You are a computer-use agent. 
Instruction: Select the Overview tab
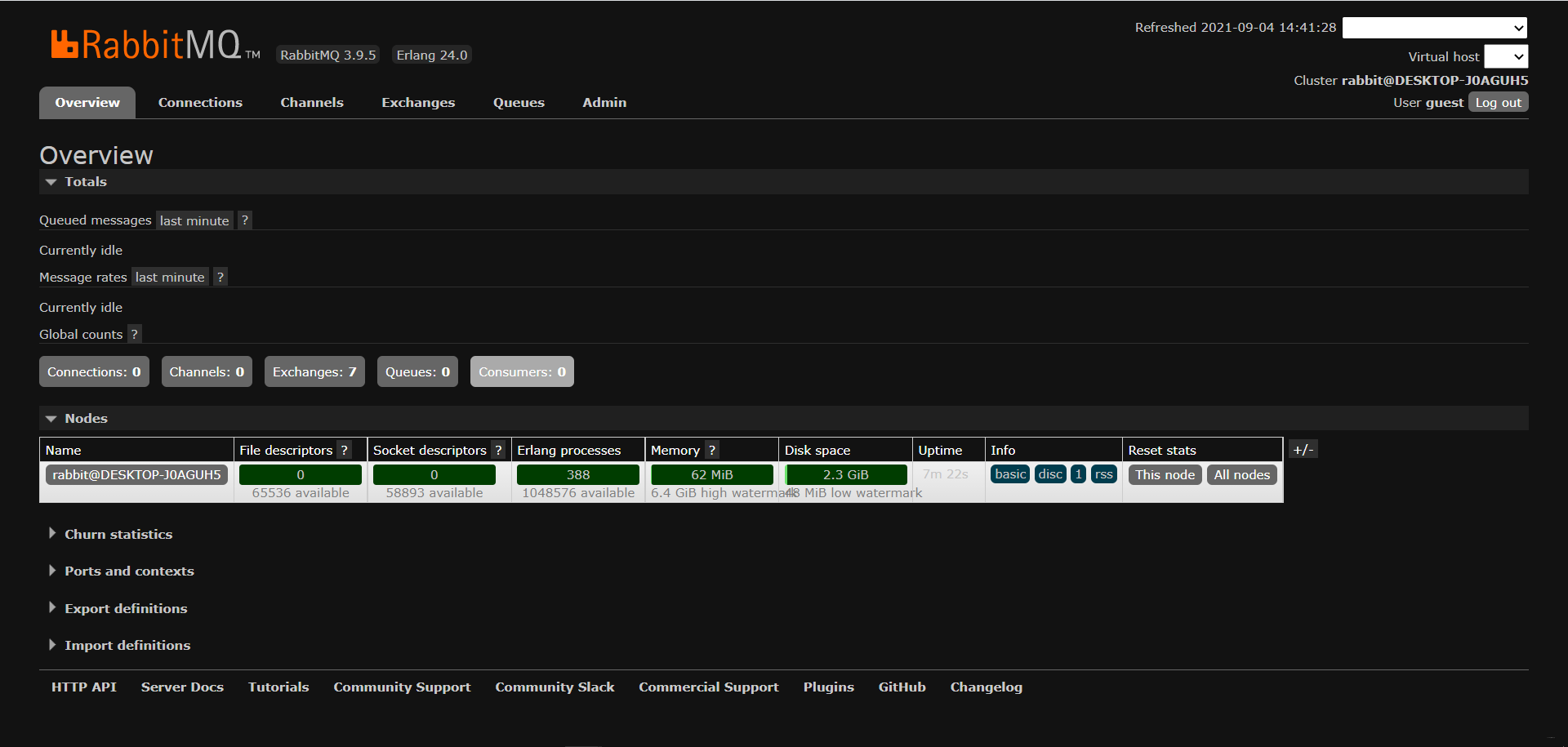point(87,103)
